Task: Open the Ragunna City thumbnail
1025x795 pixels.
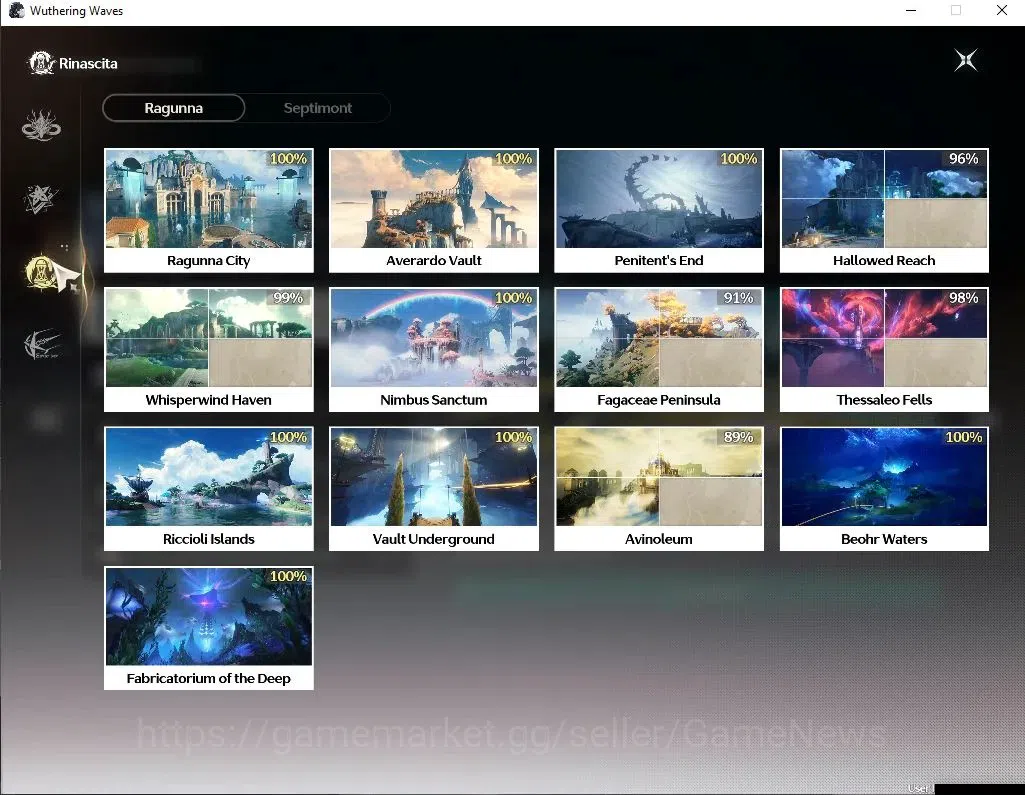Action: (x=209, y=198)
